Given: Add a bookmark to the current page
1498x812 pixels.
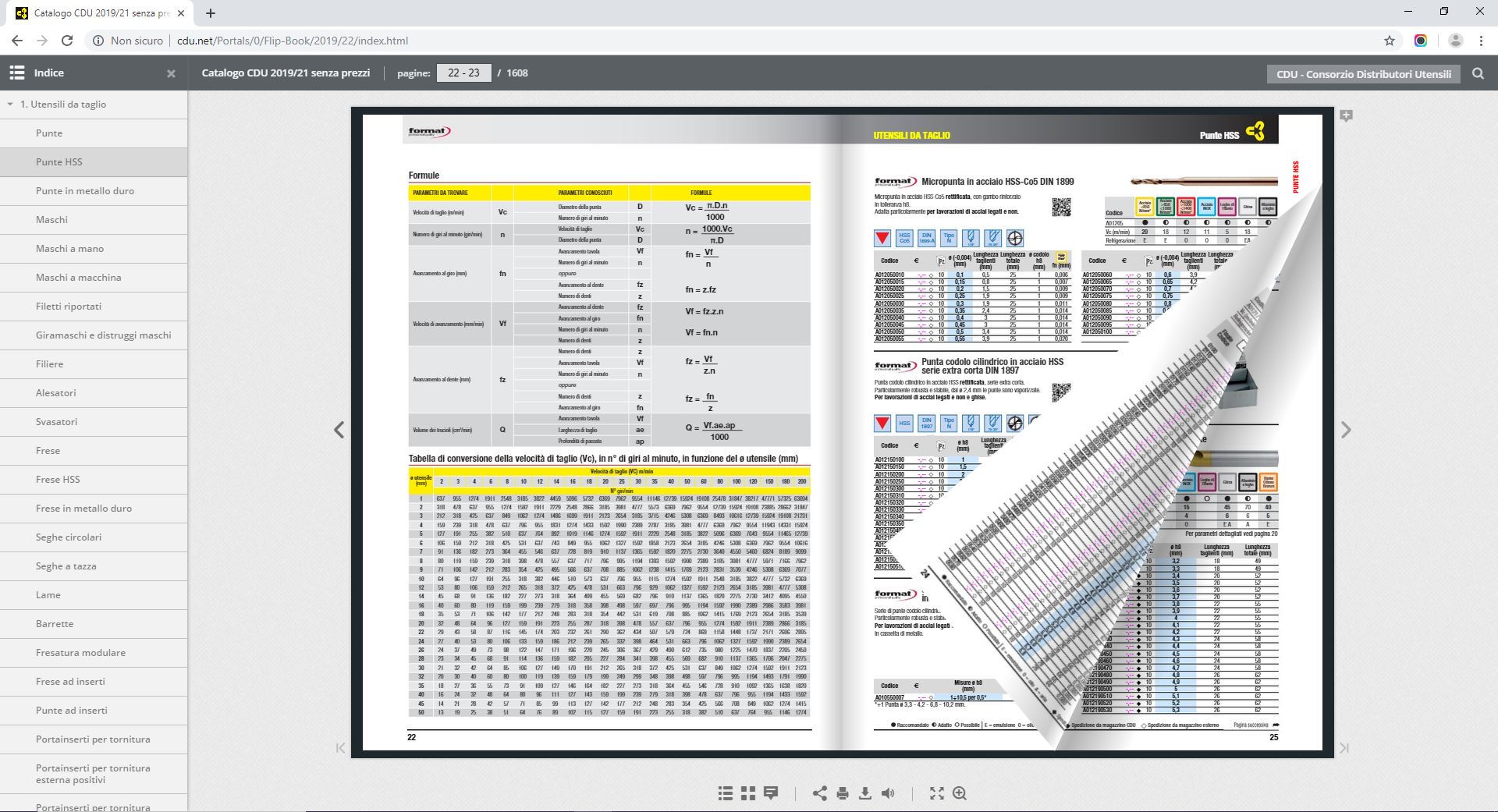Looking at the screenshot, I should 1346,115.
